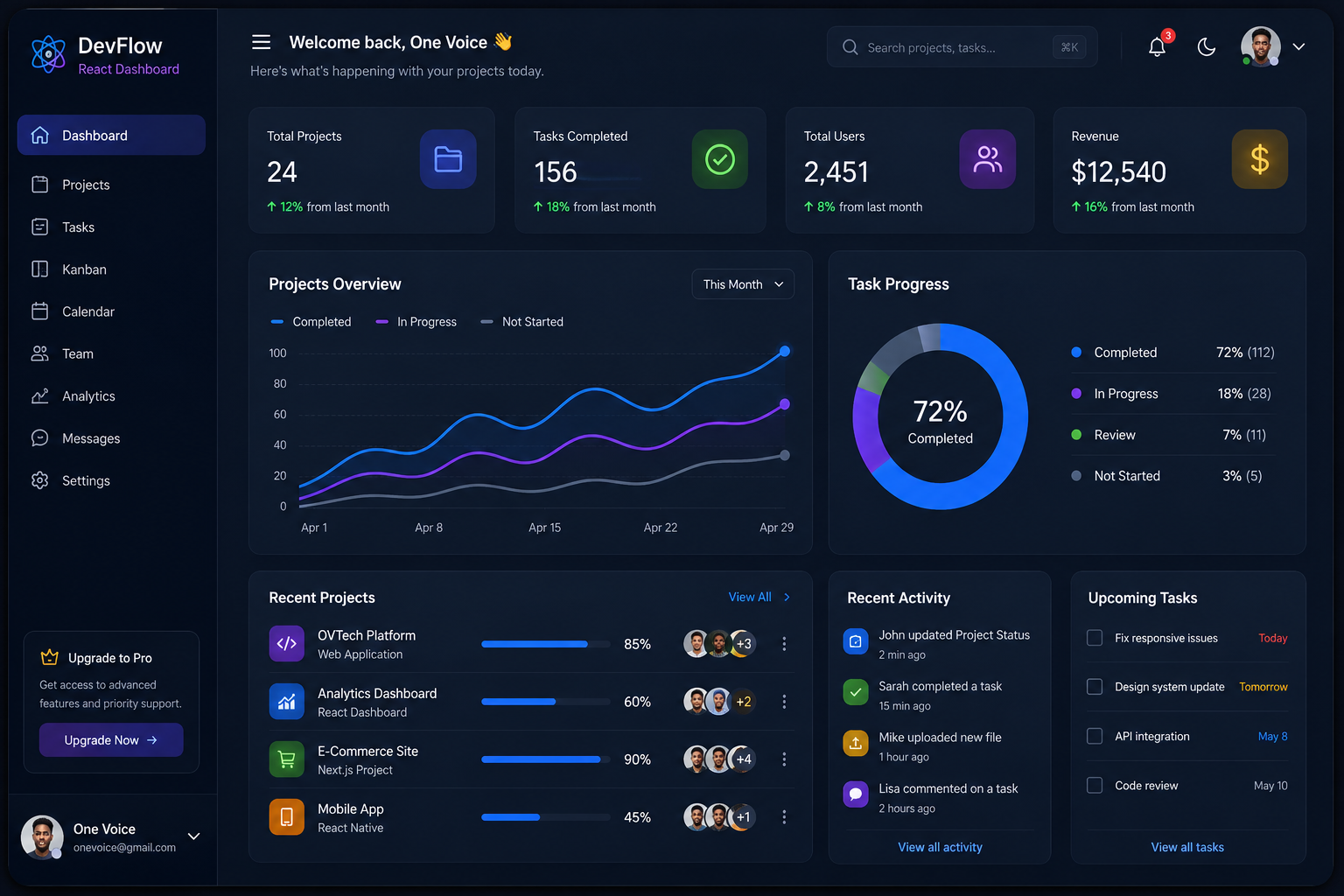
Task: Click the +4 members badge on E-Commerce Site
Action: (744, 759)
